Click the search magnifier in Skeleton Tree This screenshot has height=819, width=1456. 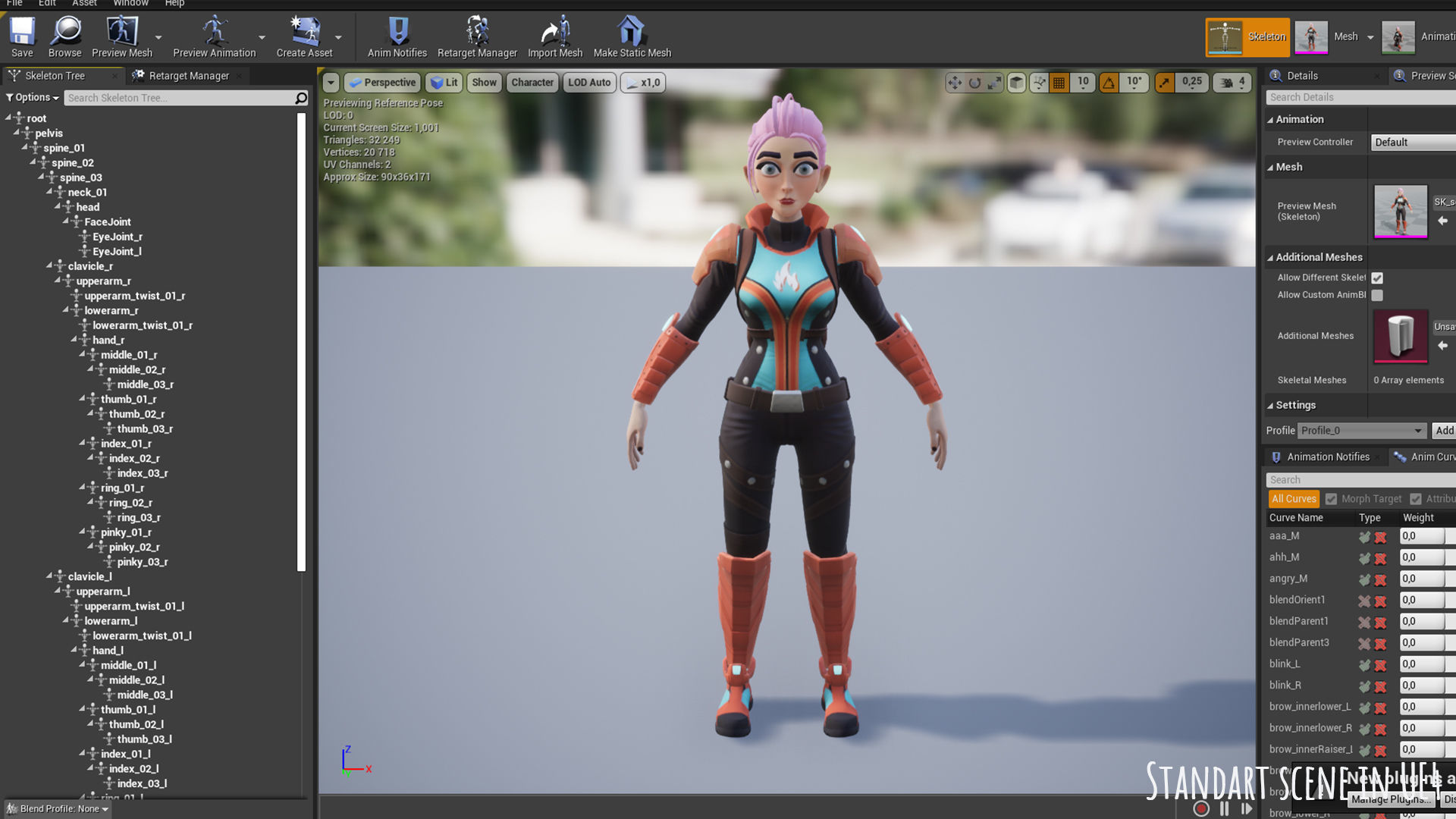click(301, 98)
